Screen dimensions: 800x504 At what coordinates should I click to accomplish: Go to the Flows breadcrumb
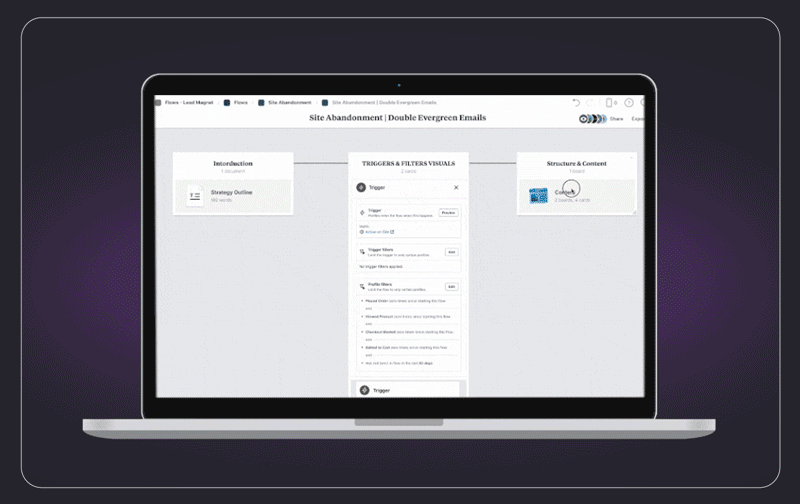click(x=240, y=102)
